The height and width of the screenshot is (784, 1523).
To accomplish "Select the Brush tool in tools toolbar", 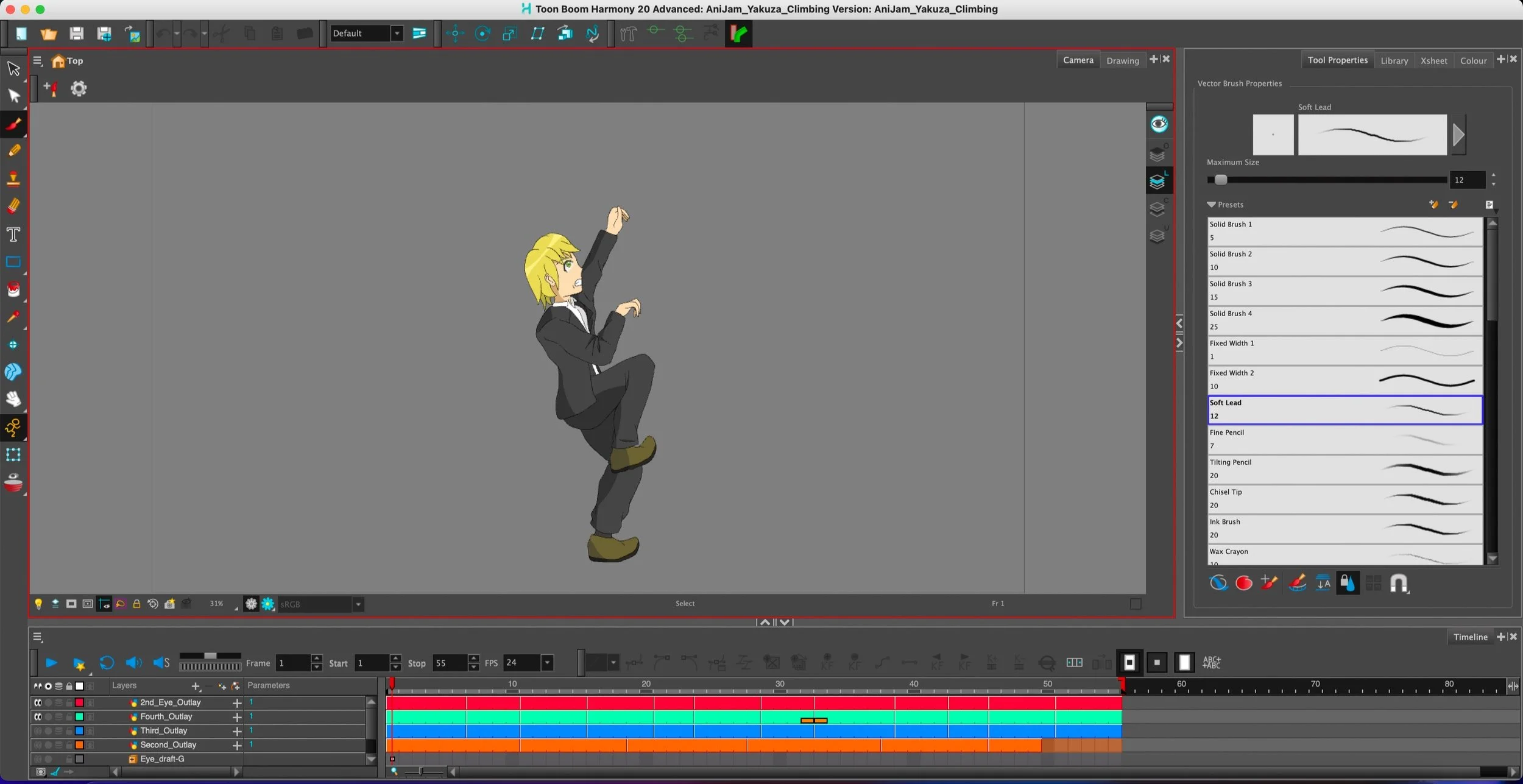I will [13, 124].
